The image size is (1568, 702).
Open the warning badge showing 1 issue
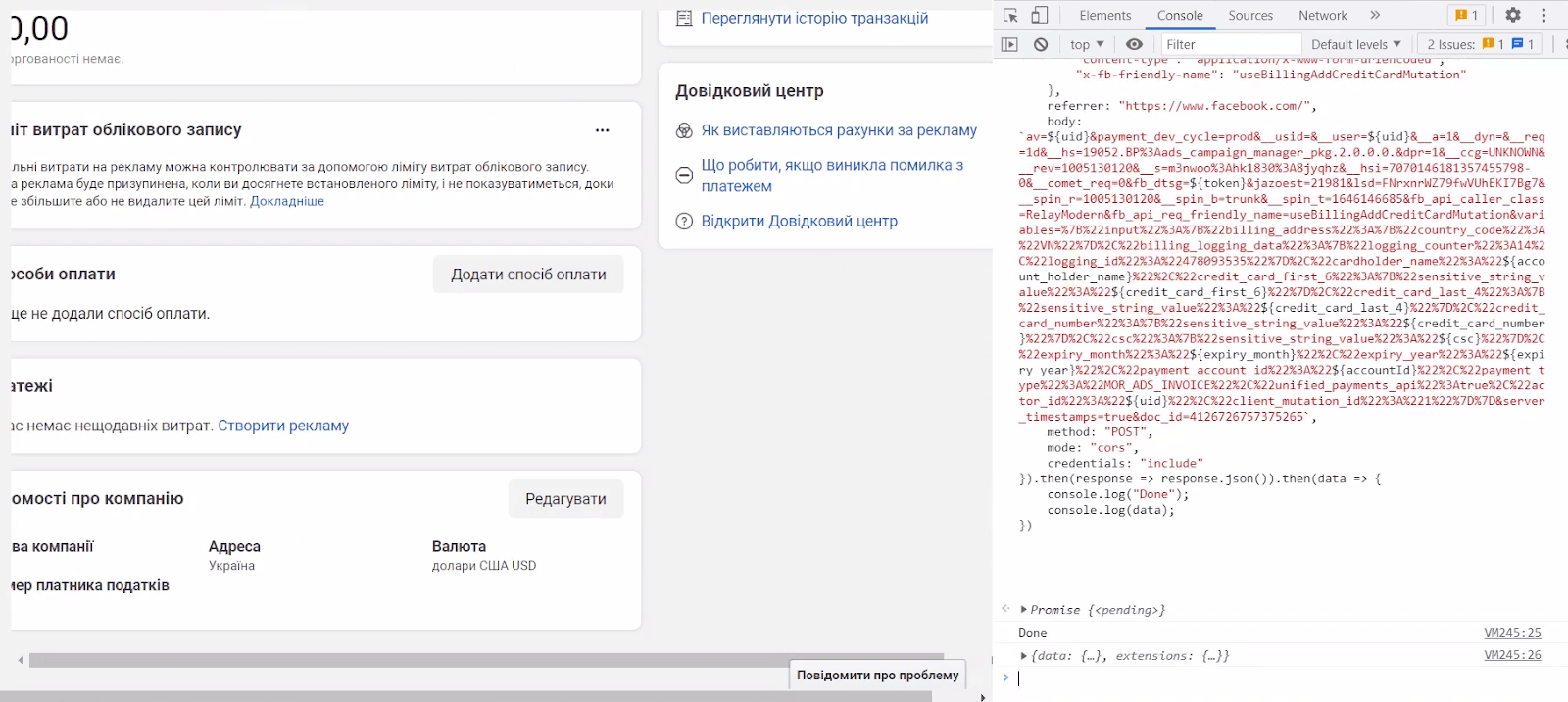(1466, 15)
